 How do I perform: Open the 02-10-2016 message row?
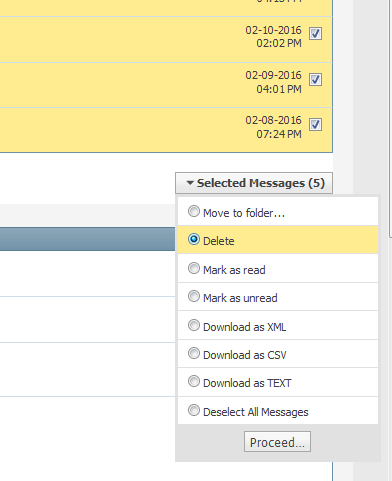tap(166, 39)
